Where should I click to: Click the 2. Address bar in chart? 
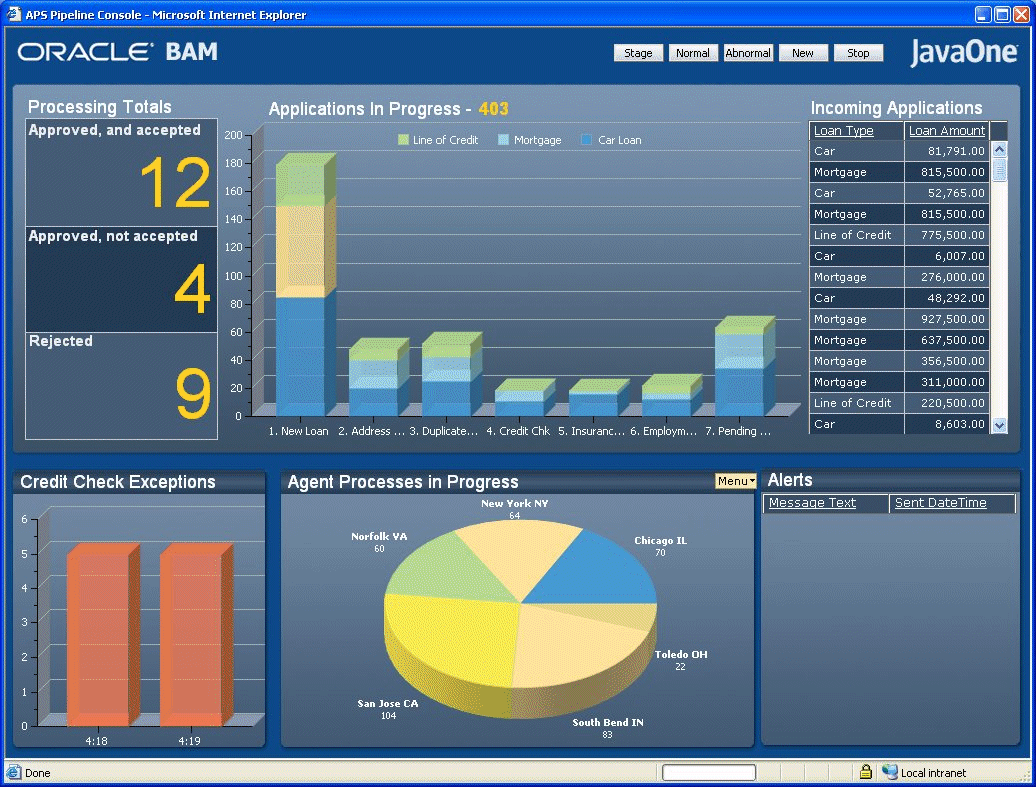coord(379,377)
